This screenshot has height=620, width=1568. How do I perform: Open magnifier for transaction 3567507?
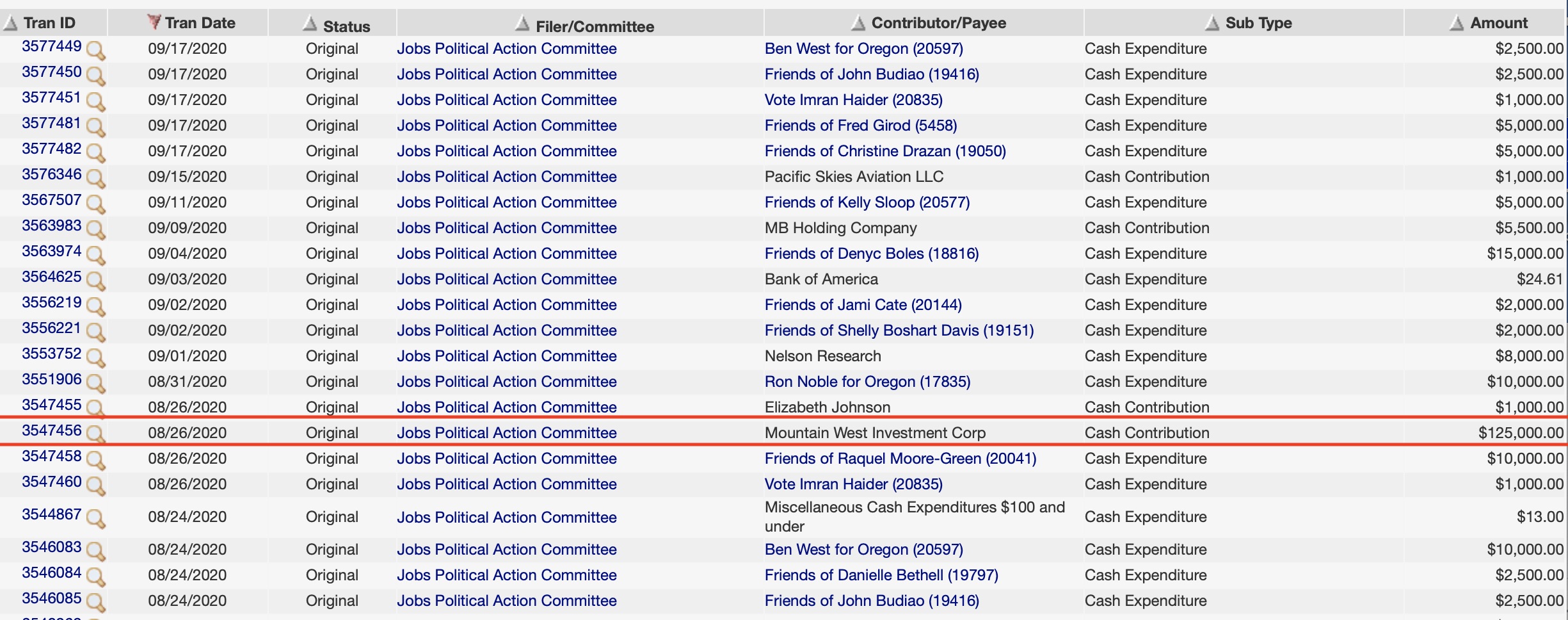coord(95,204)
